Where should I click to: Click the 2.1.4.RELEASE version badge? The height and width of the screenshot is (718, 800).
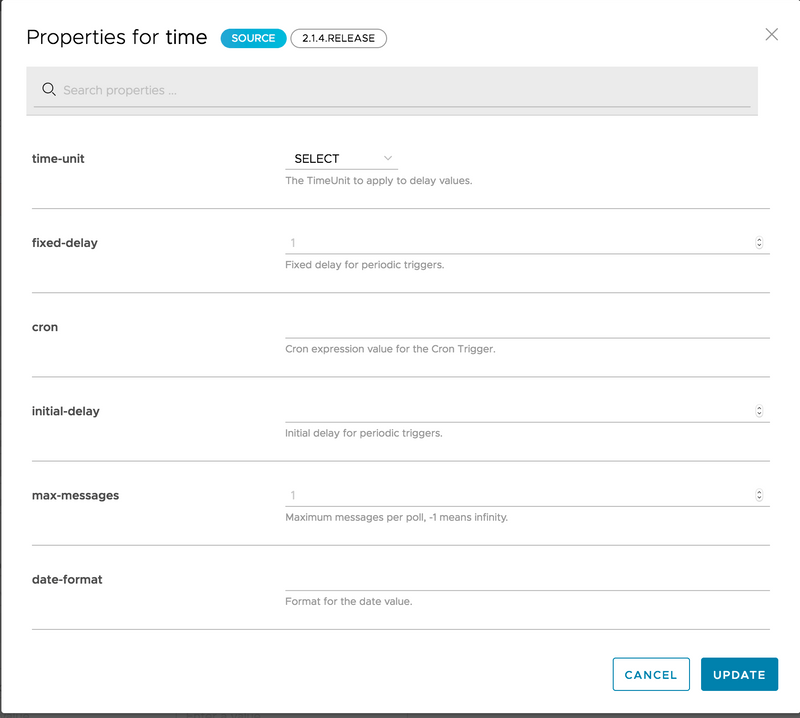click(x=338, y=38)
